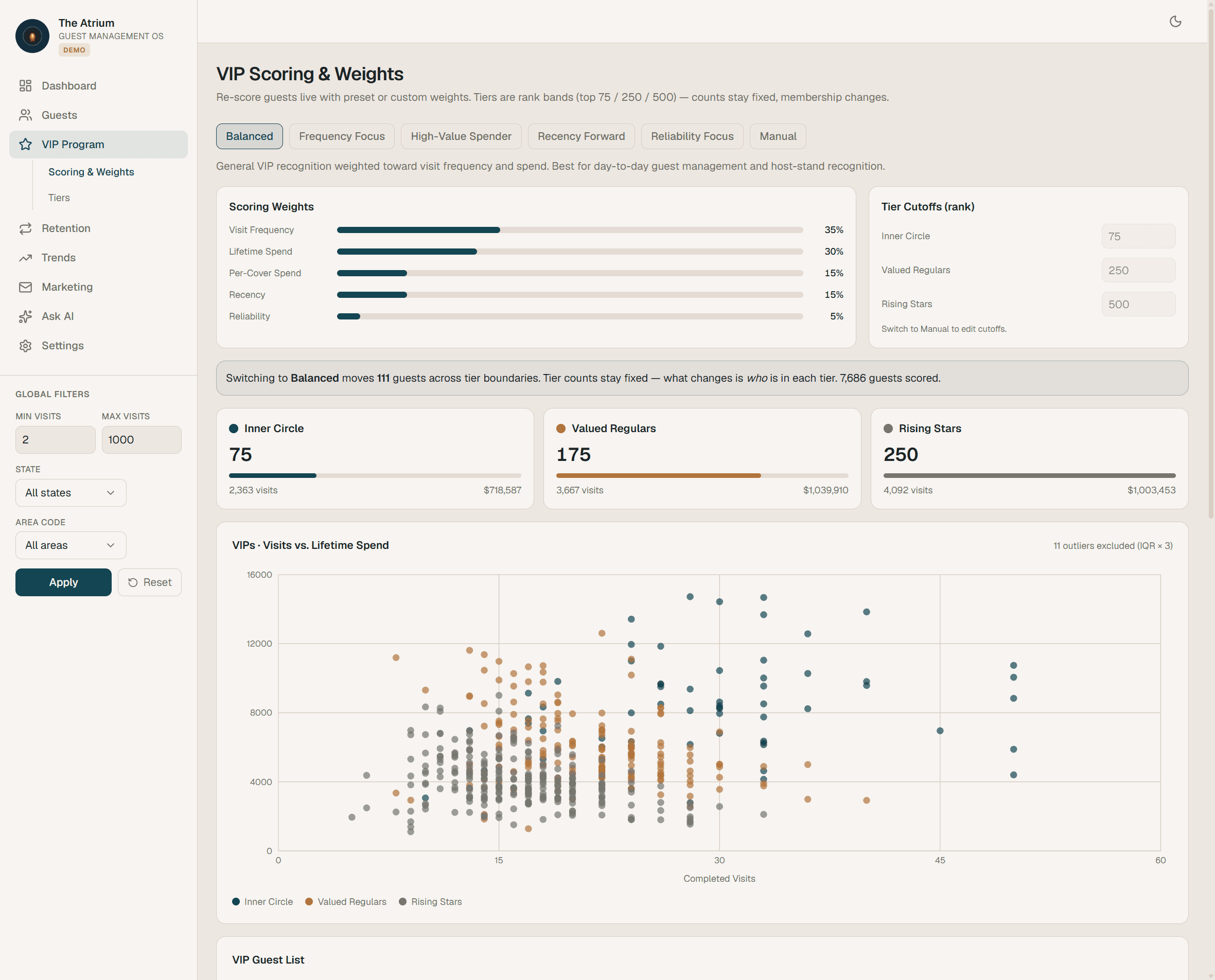Click the Inner Circle tier card
1215x980 pixels.
tap(375, 458)
